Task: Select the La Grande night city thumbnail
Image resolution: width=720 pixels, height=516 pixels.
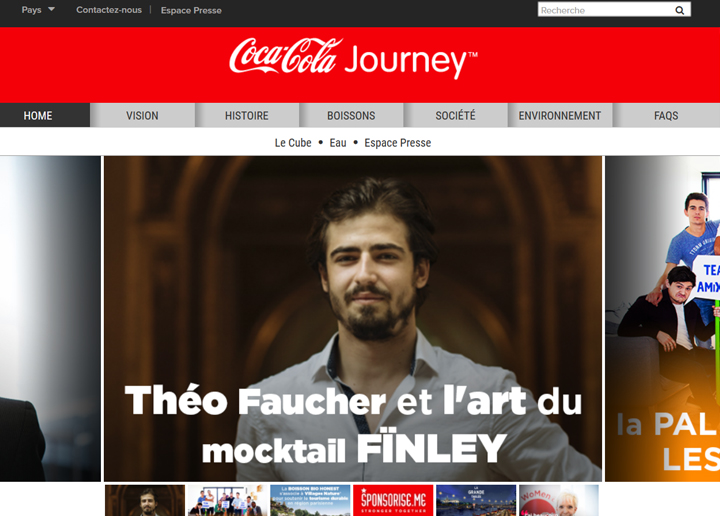Action: (x=476, y=500)
